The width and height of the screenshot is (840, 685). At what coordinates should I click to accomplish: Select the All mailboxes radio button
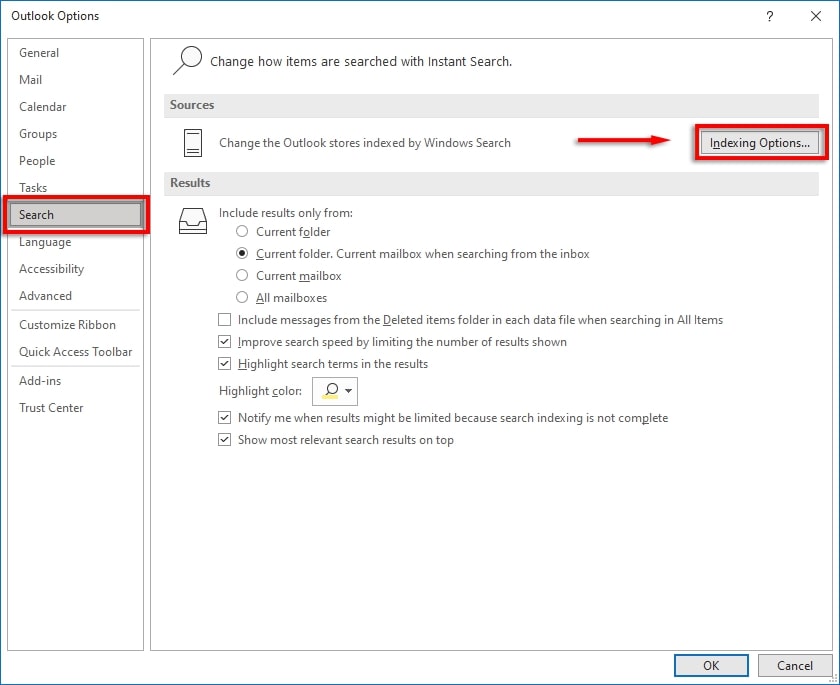[241, 297]
